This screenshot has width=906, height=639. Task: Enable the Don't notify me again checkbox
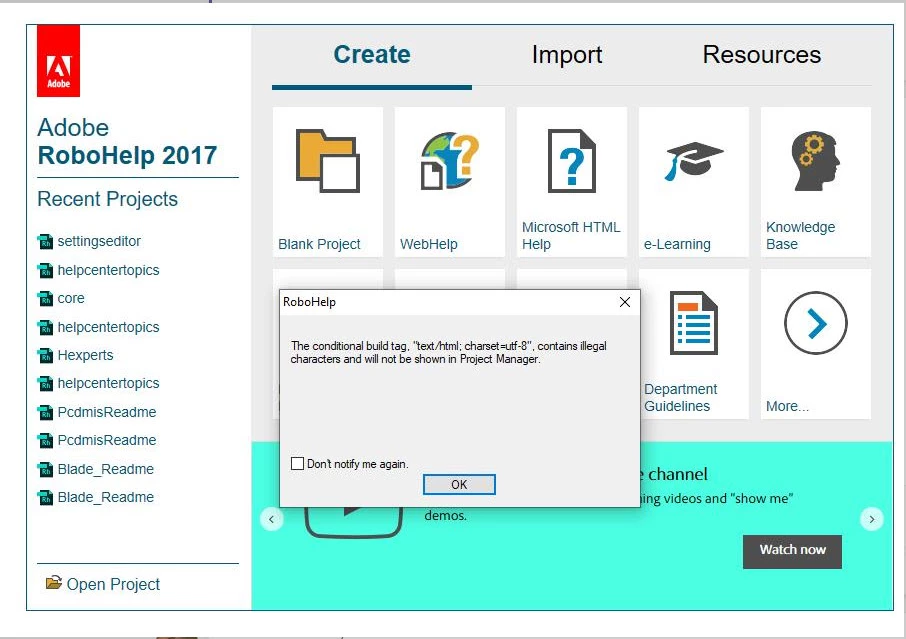click(x=297, y=463)
